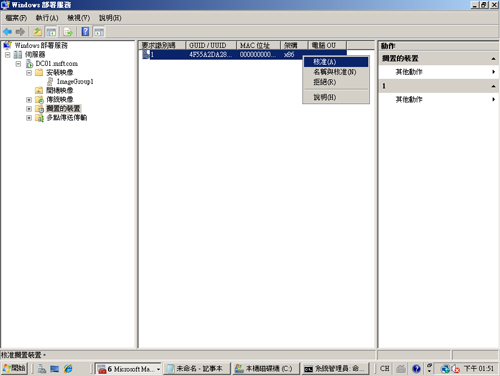
Task: Click the taskbar clock 下午 01:51
Action: tap(479, 368)
